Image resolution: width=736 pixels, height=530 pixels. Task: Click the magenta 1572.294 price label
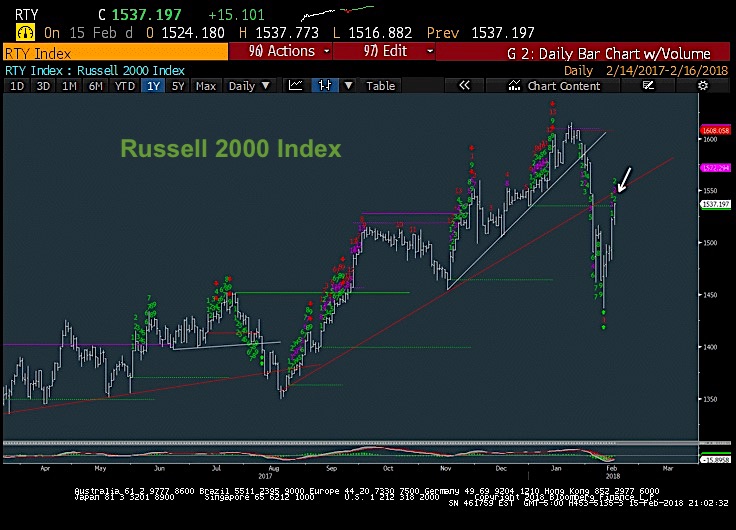(x=715, y=168)
